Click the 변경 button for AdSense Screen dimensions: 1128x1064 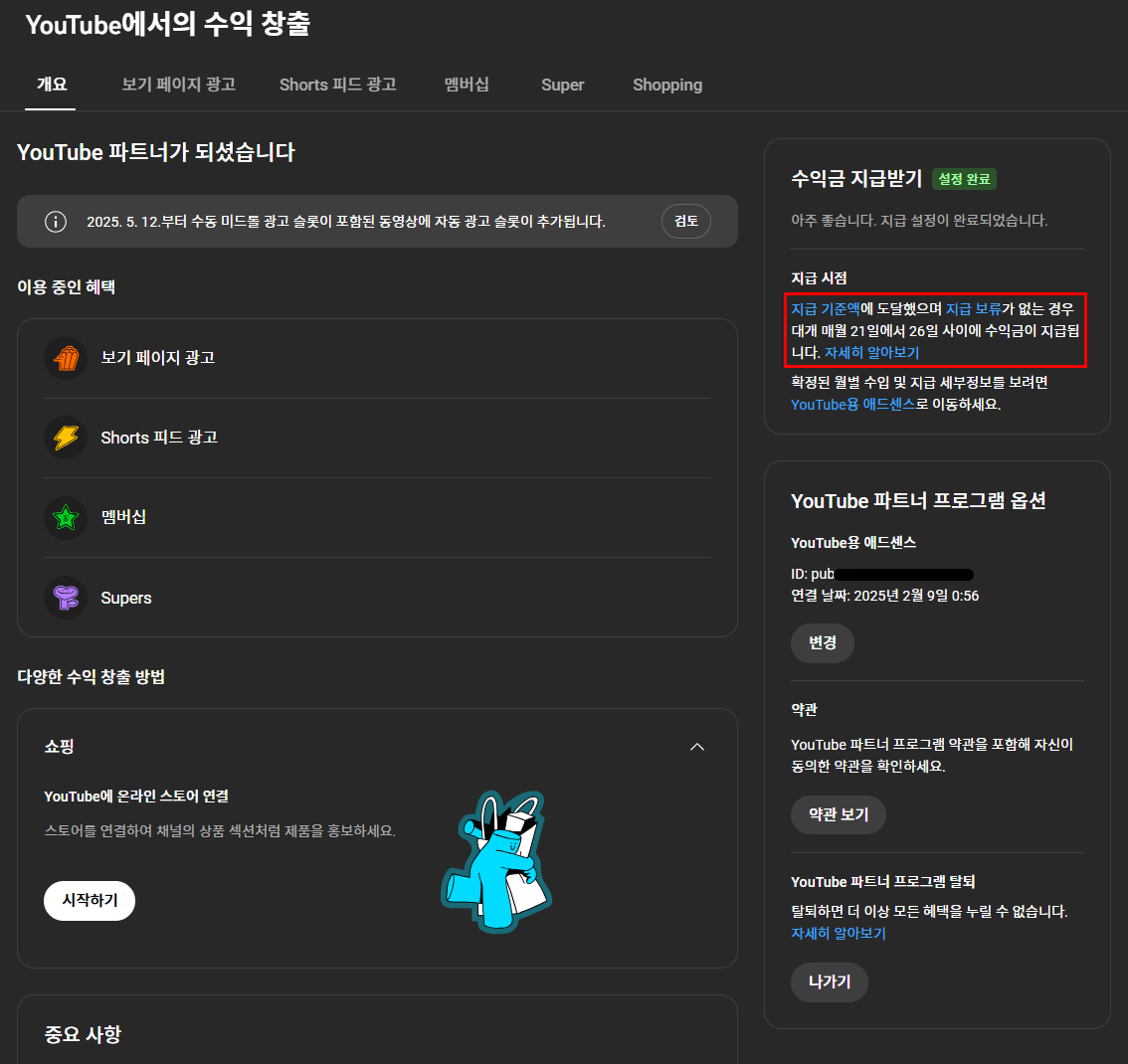pos(823,642)
